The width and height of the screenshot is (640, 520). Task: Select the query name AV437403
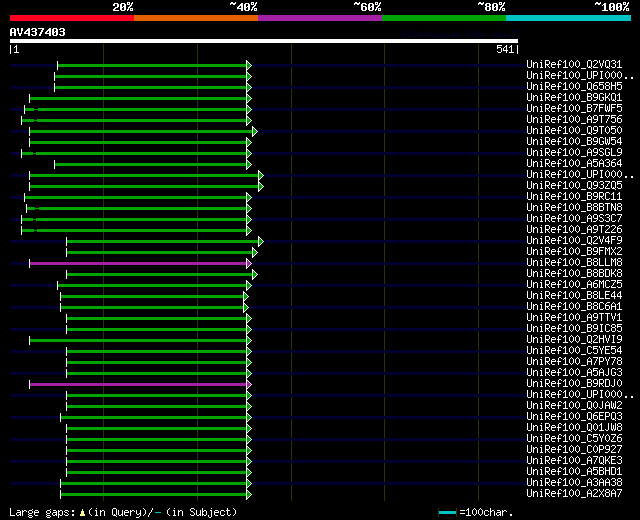click(x=38, y=32)
